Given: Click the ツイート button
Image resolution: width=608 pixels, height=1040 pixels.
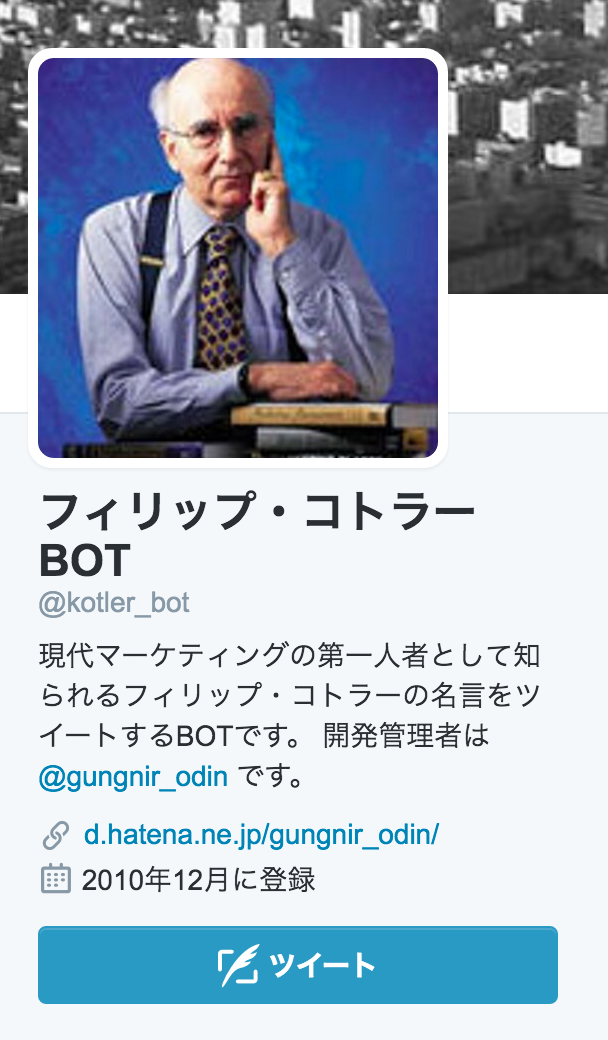Looking at the screenshot, I should point(298,965).
